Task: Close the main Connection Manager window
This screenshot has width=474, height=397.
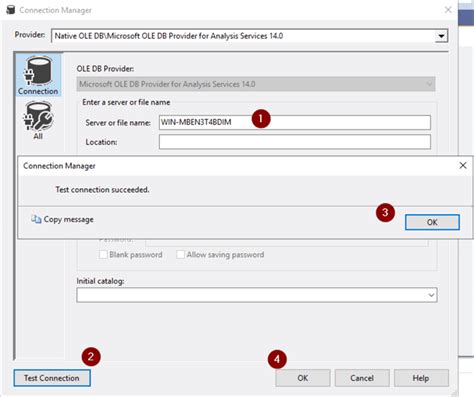Action: [x=448, y=10]
